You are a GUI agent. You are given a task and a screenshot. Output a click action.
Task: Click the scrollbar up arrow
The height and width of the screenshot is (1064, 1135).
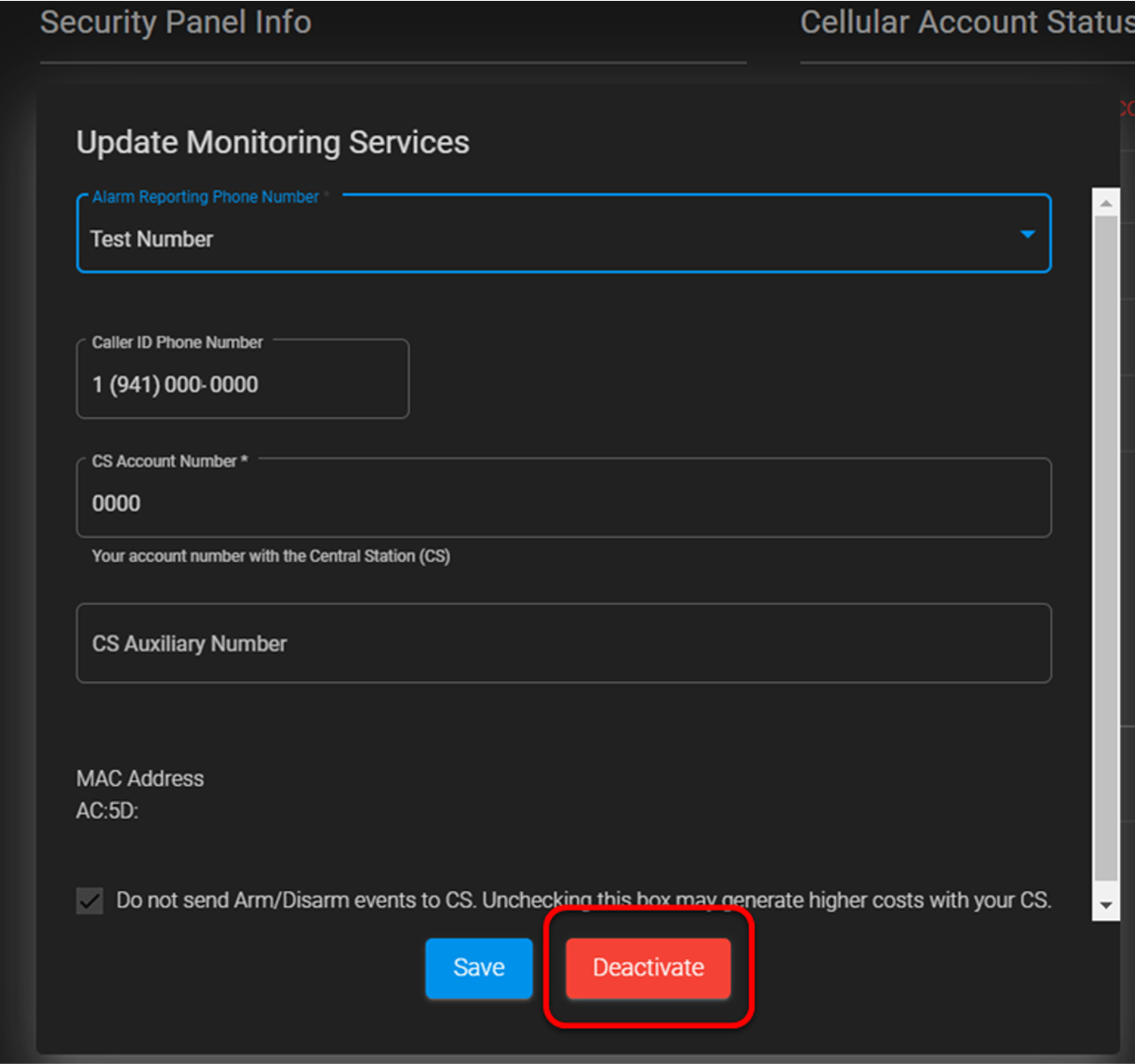pyautogui.click(x=1105, y=201)
